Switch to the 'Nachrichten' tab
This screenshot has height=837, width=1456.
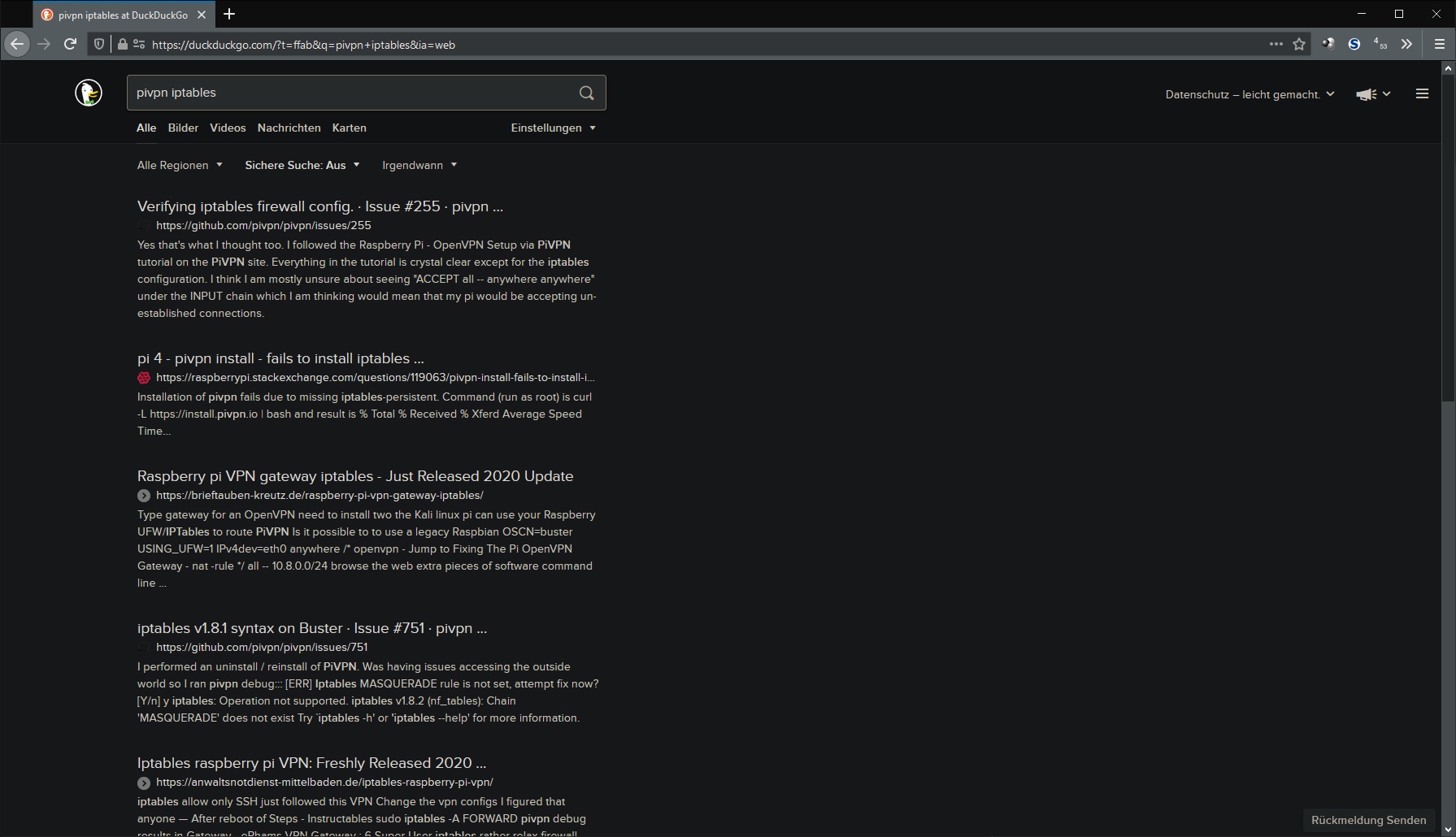click(289, 128)
